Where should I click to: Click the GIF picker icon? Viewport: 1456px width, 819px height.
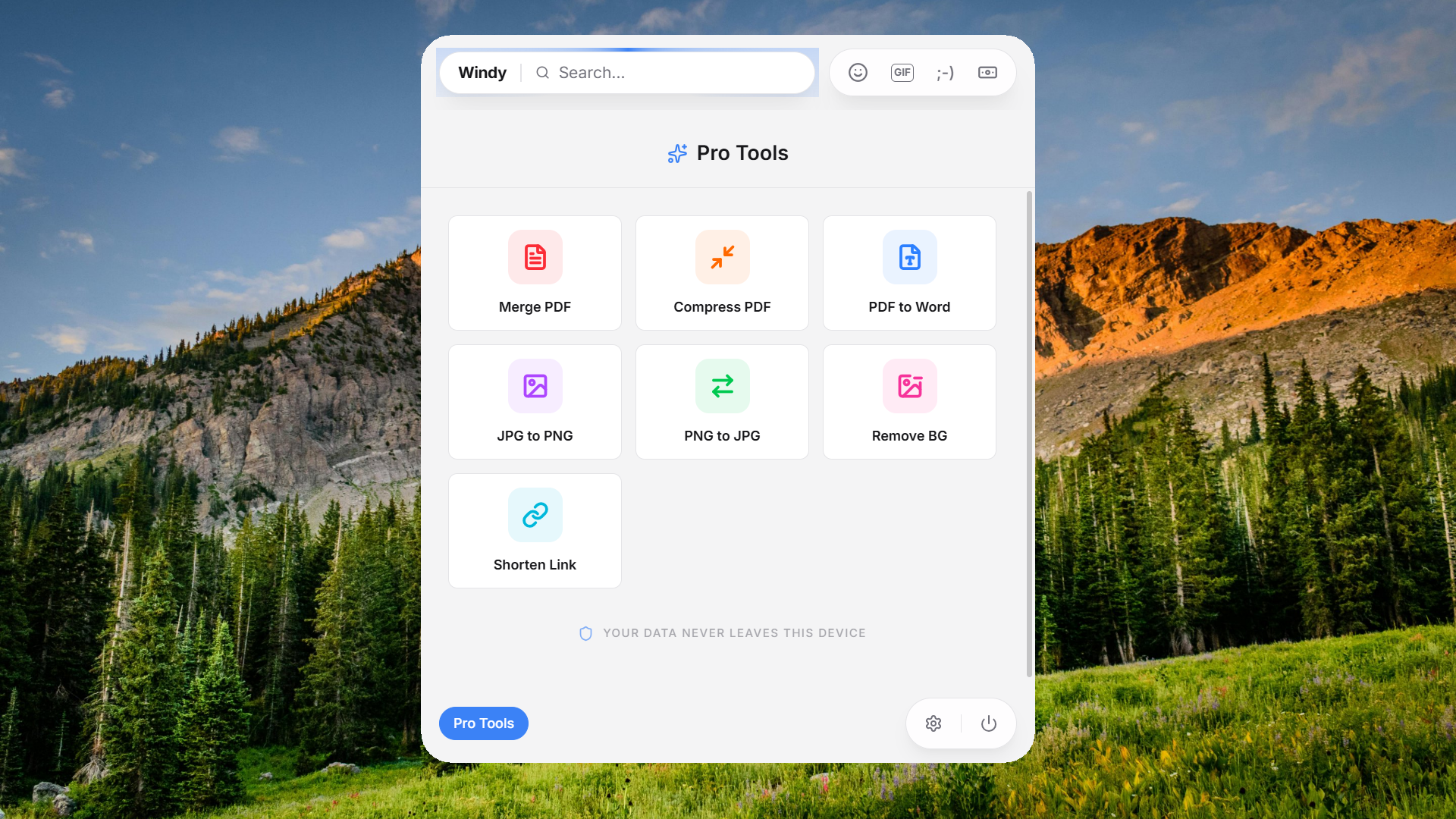(902, 72)
